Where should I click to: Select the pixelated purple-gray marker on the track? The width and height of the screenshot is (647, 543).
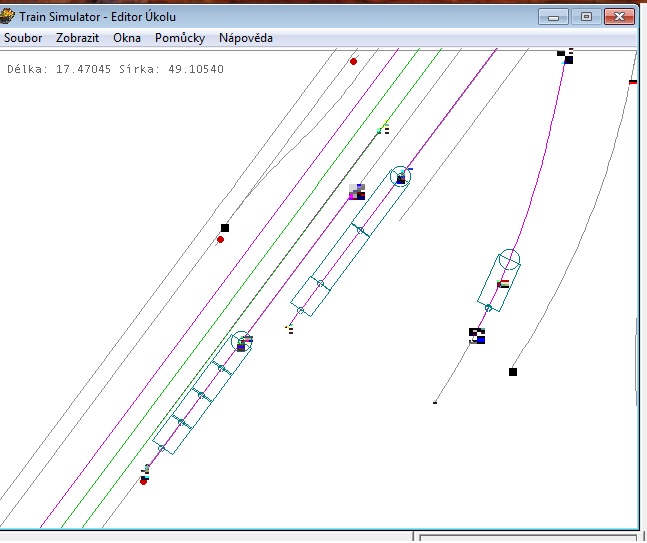[357, 191]
